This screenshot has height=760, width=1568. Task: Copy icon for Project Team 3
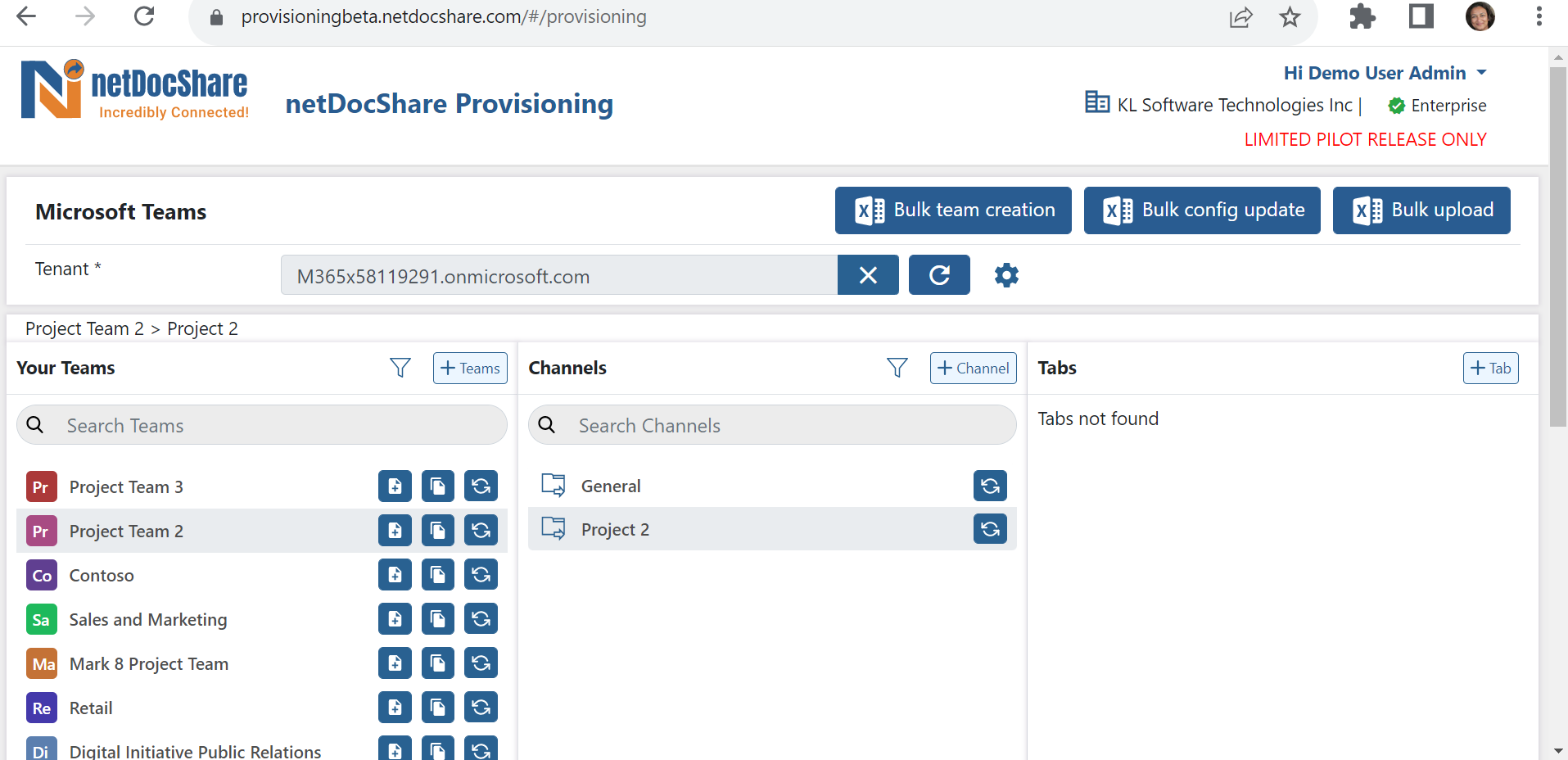tap(438, 486)
